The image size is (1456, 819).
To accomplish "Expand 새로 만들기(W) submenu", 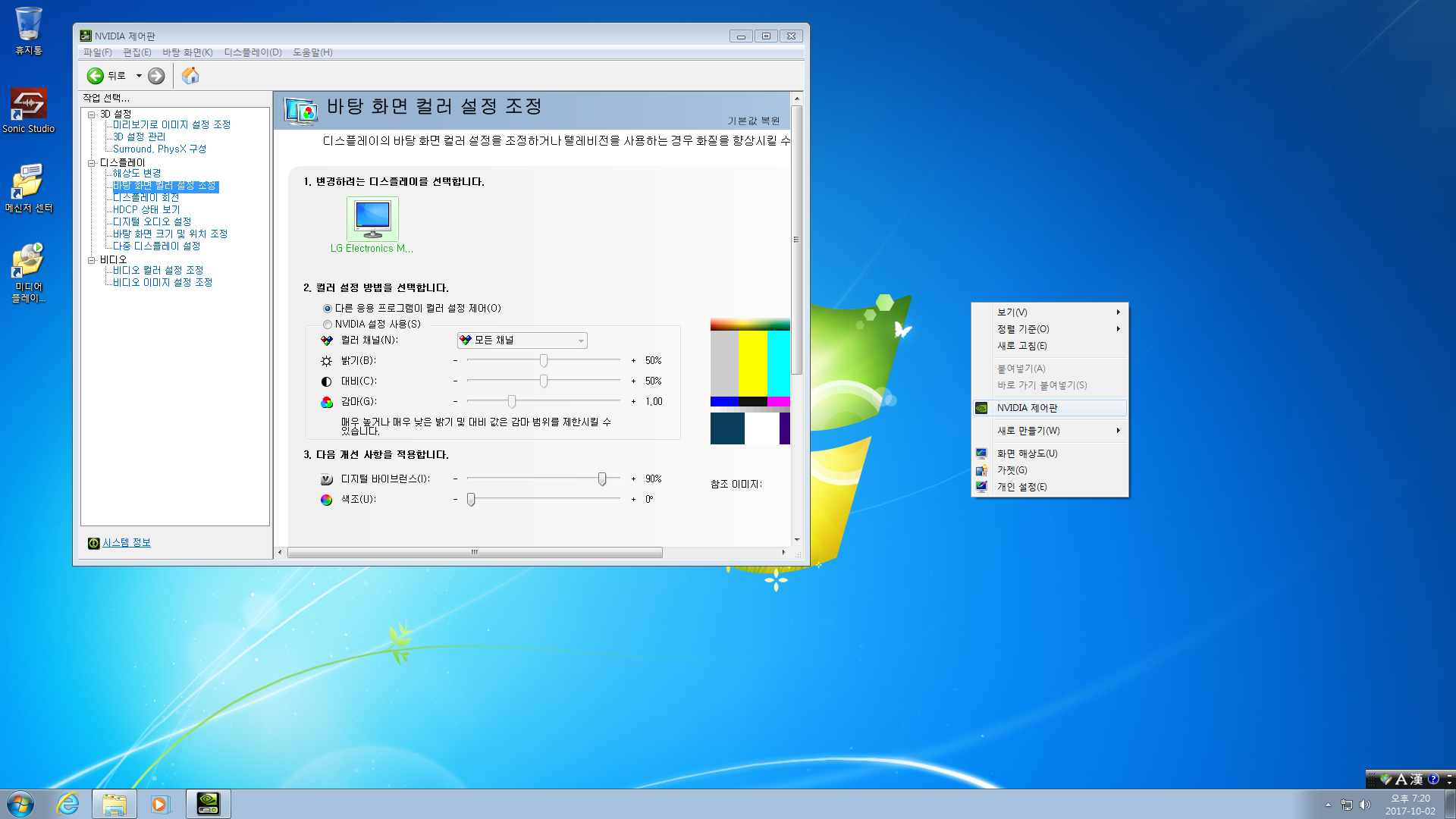I will point(1050,431).
